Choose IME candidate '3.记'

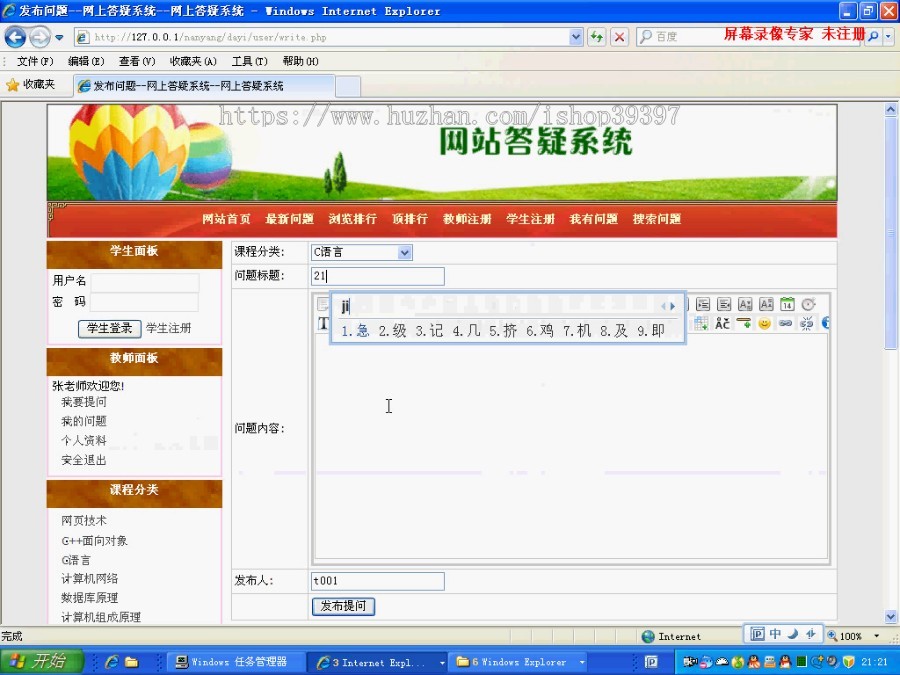click(x=429, y=331)
